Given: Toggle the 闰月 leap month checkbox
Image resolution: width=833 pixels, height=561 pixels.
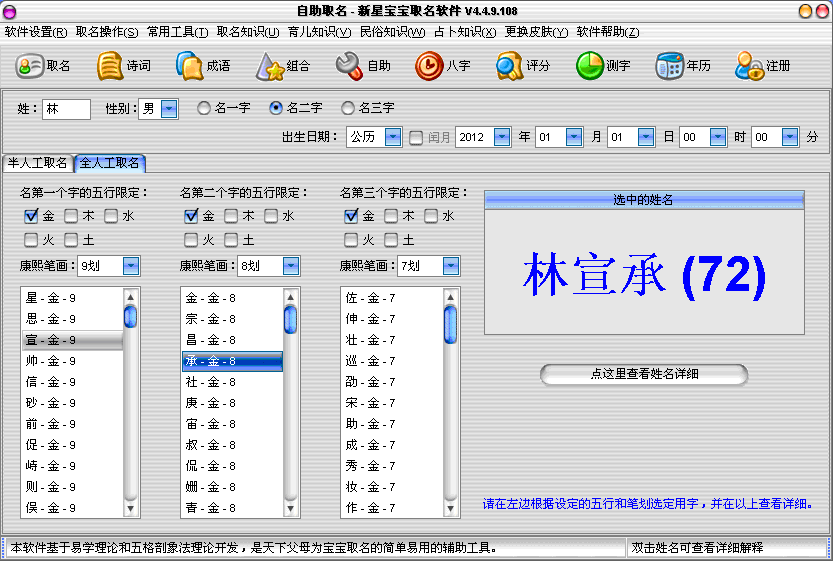Looking at the screenshot, I should (416, 138).
